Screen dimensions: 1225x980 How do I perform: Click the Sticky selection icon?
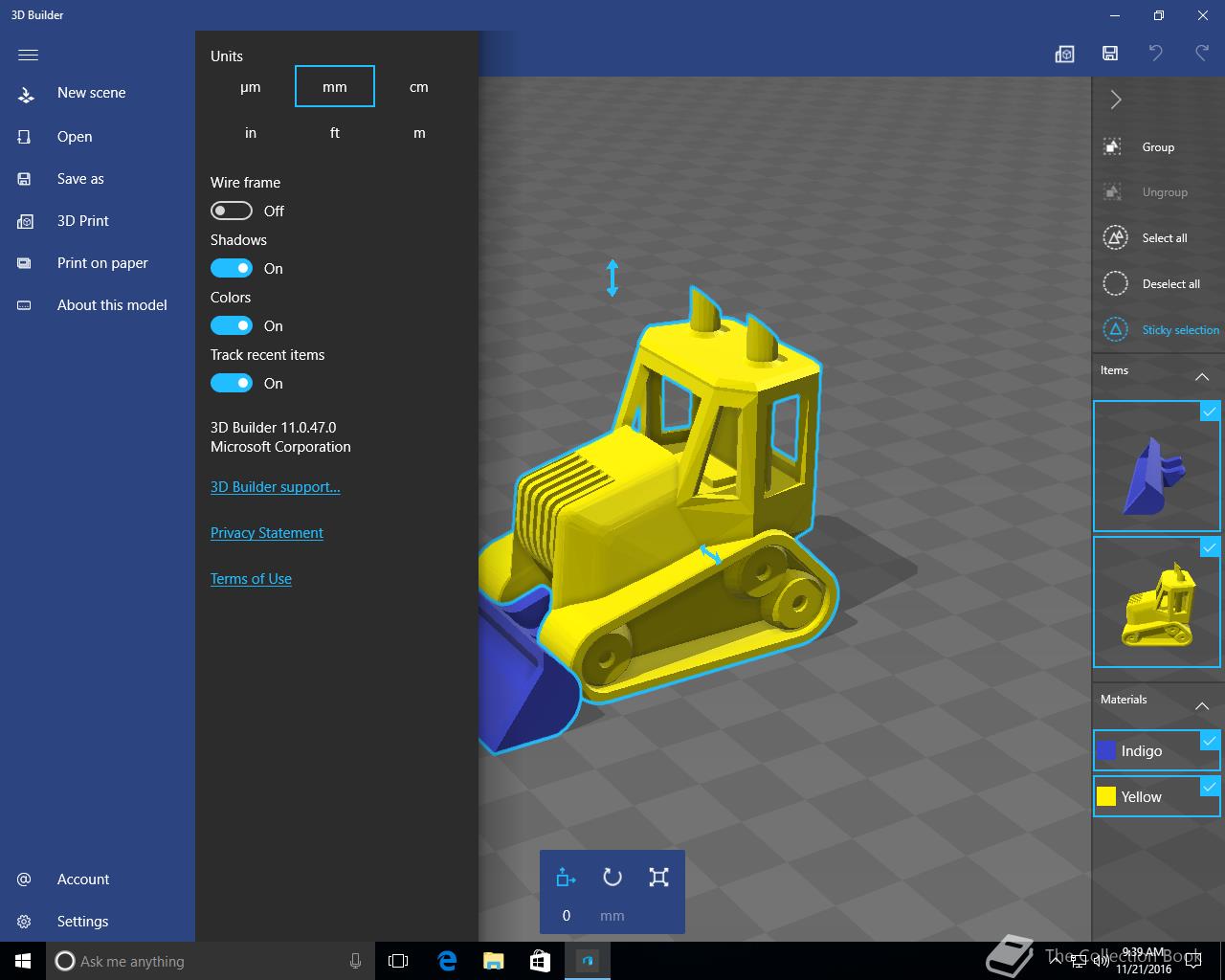1115,329
